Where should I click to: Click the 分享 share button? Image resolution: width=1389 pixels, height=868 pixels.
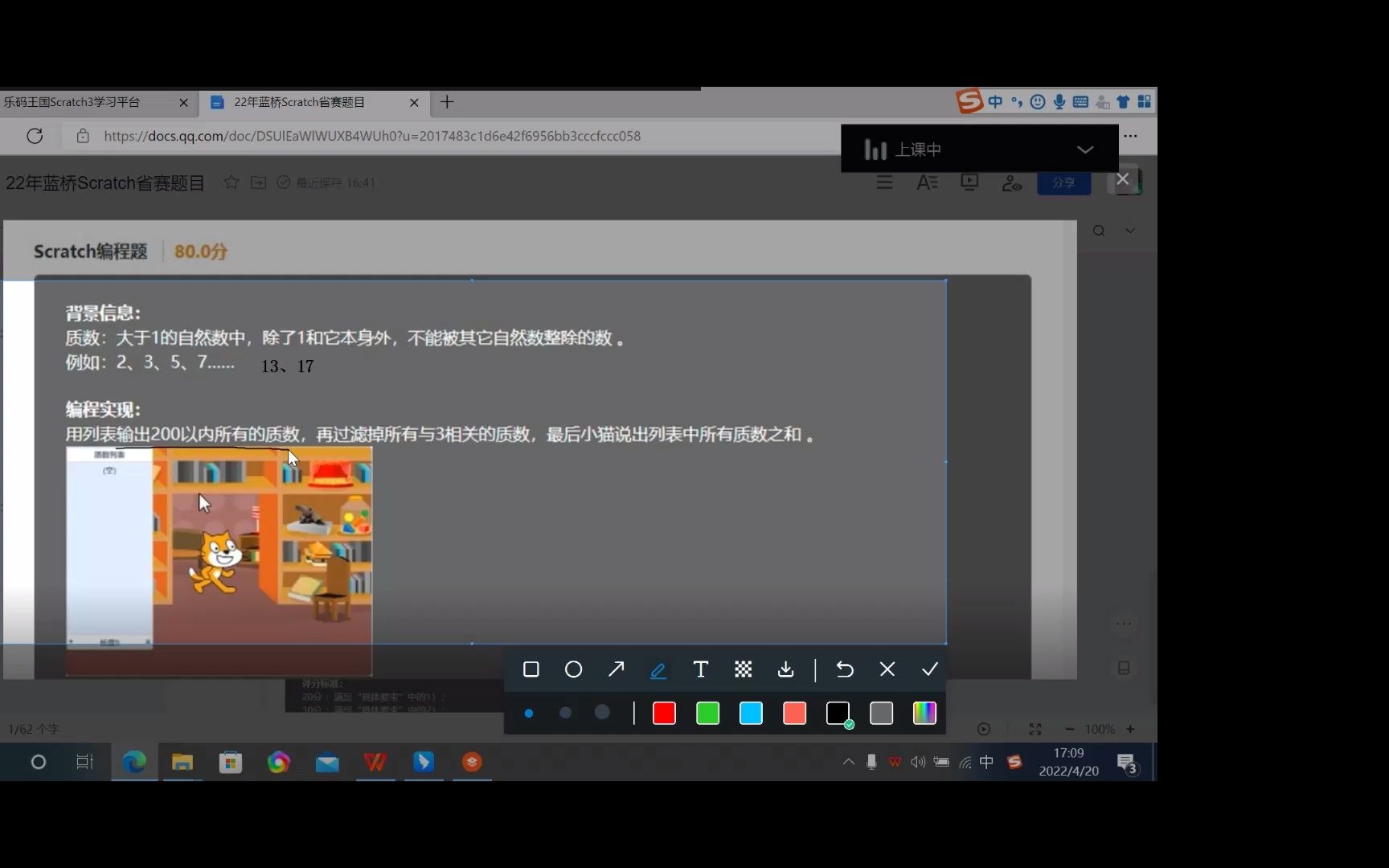pos(1063,182)
